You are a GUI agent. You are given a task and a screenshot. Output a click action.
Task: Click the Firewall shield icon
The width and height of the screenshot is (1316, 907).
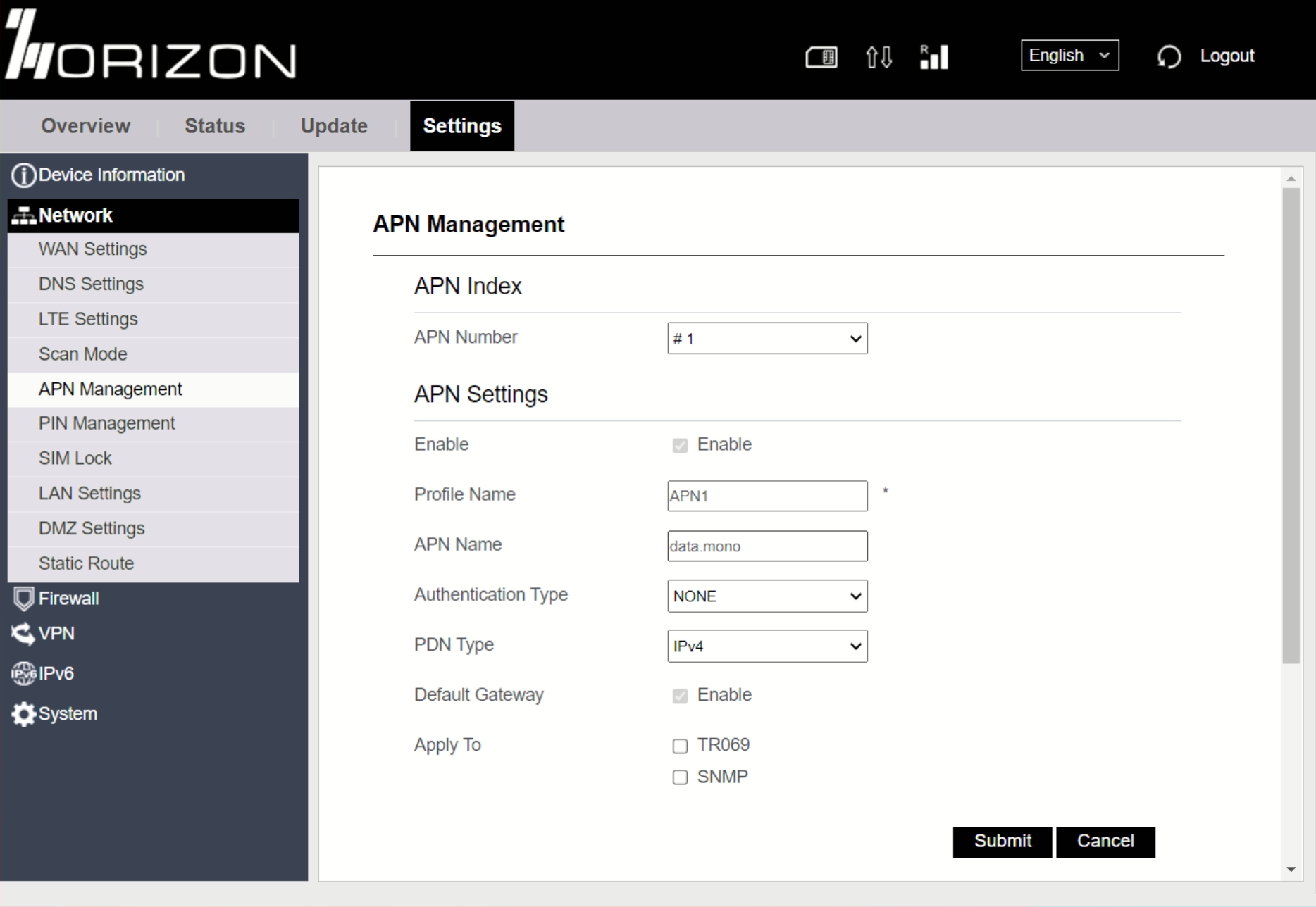coord(23,599)
